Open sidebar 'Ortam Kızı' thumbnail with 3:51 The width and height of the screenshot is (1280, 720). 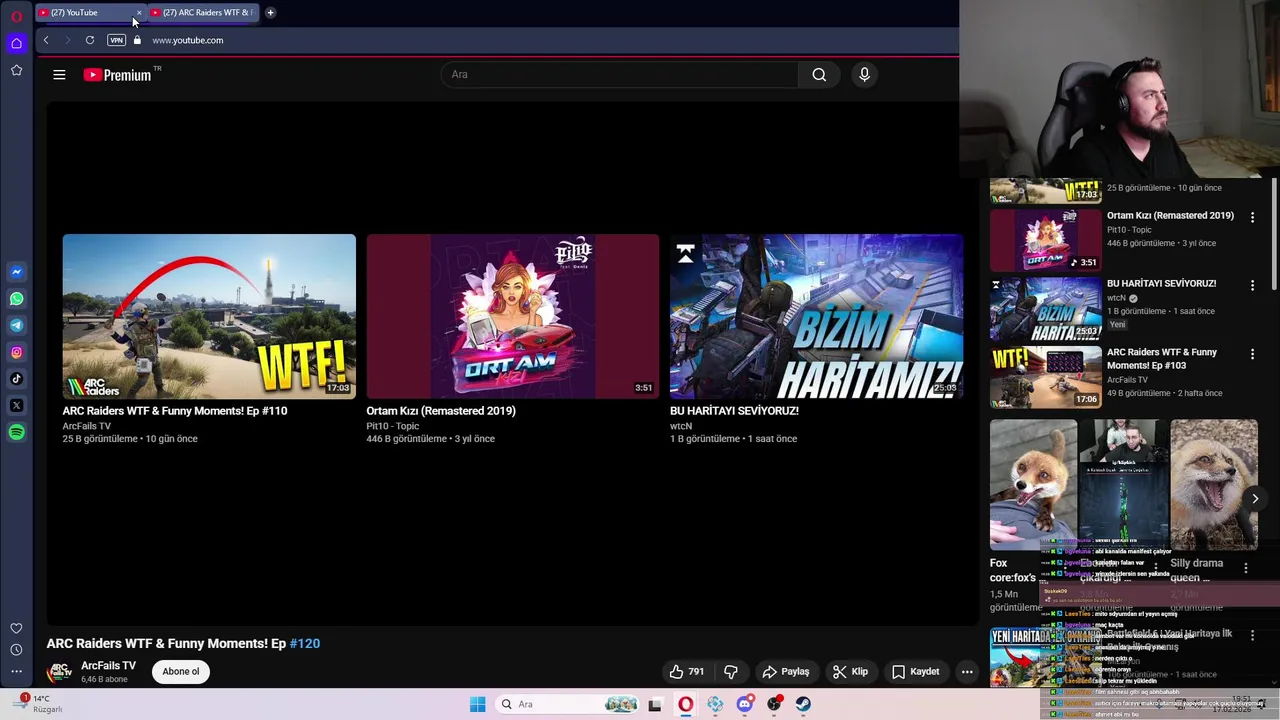(x=1046, y=240)
